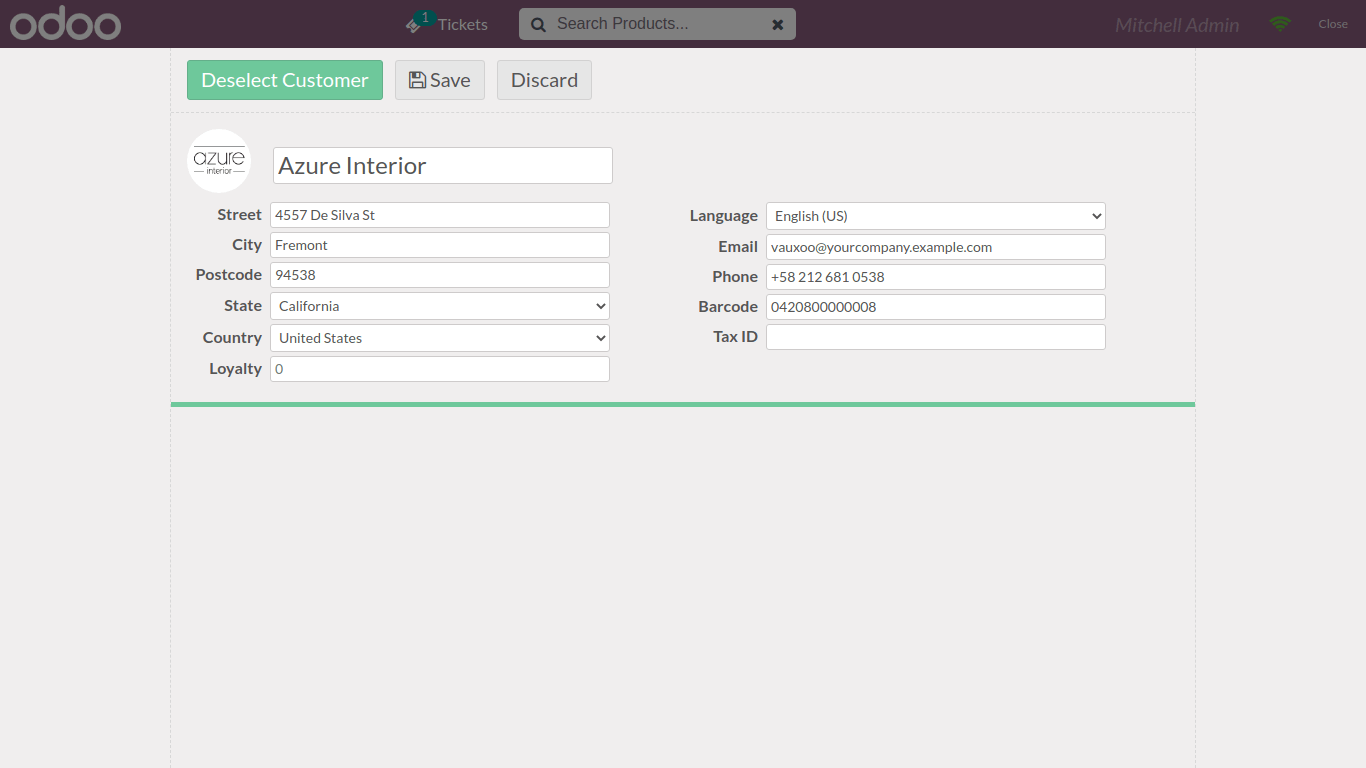Viewport: 1366px width, 768px height.
Task: Edit the Phone number field
Action: pos(936,277)
